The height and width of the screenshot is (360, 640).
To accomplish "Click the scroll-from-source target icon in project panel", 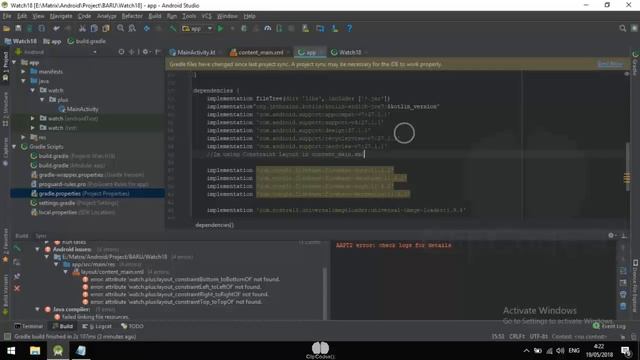I will pyautogui.click(x=121, y=52).
